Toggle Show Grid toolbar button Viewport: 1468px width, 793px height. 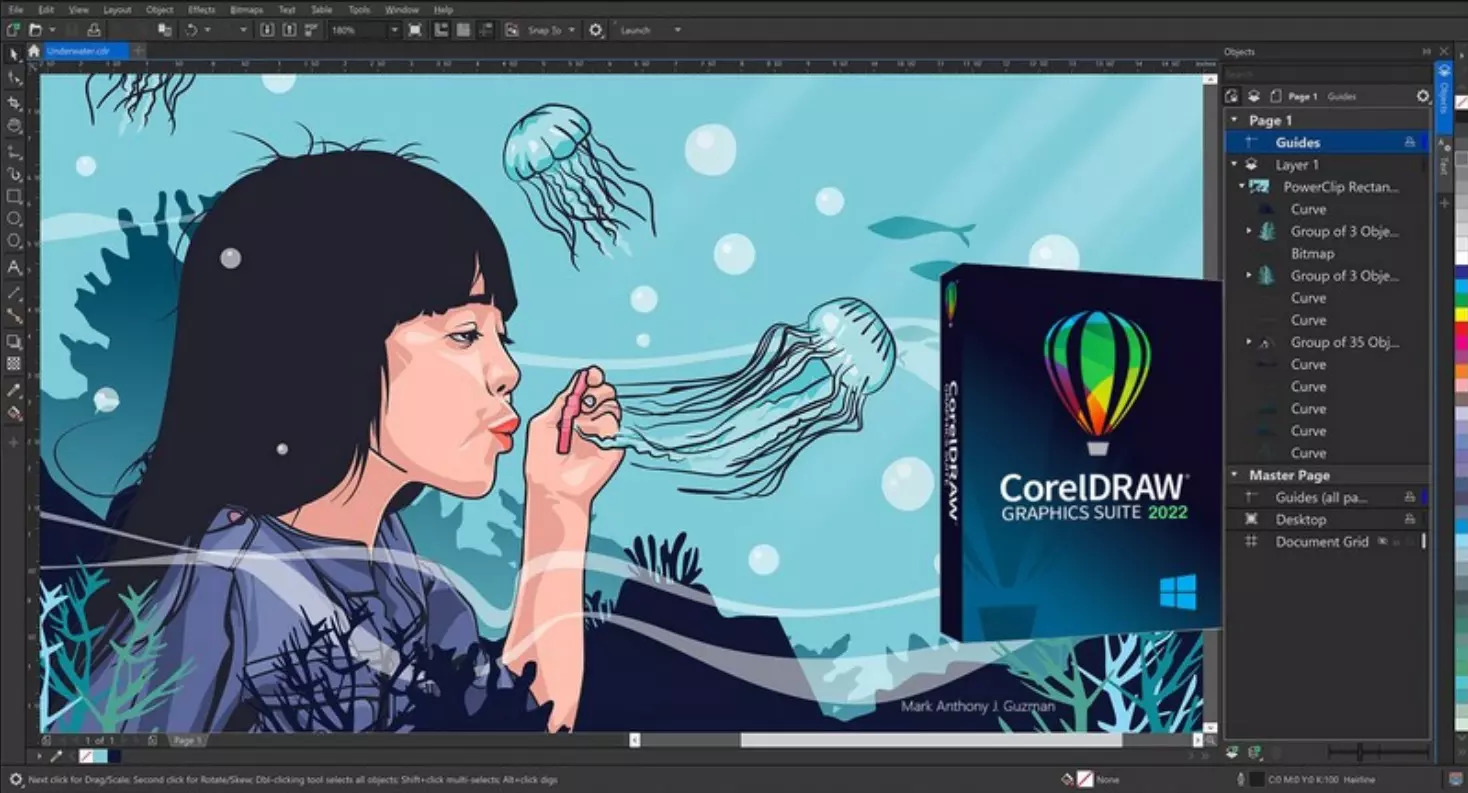pyautogui.click(x=463, y=30)
